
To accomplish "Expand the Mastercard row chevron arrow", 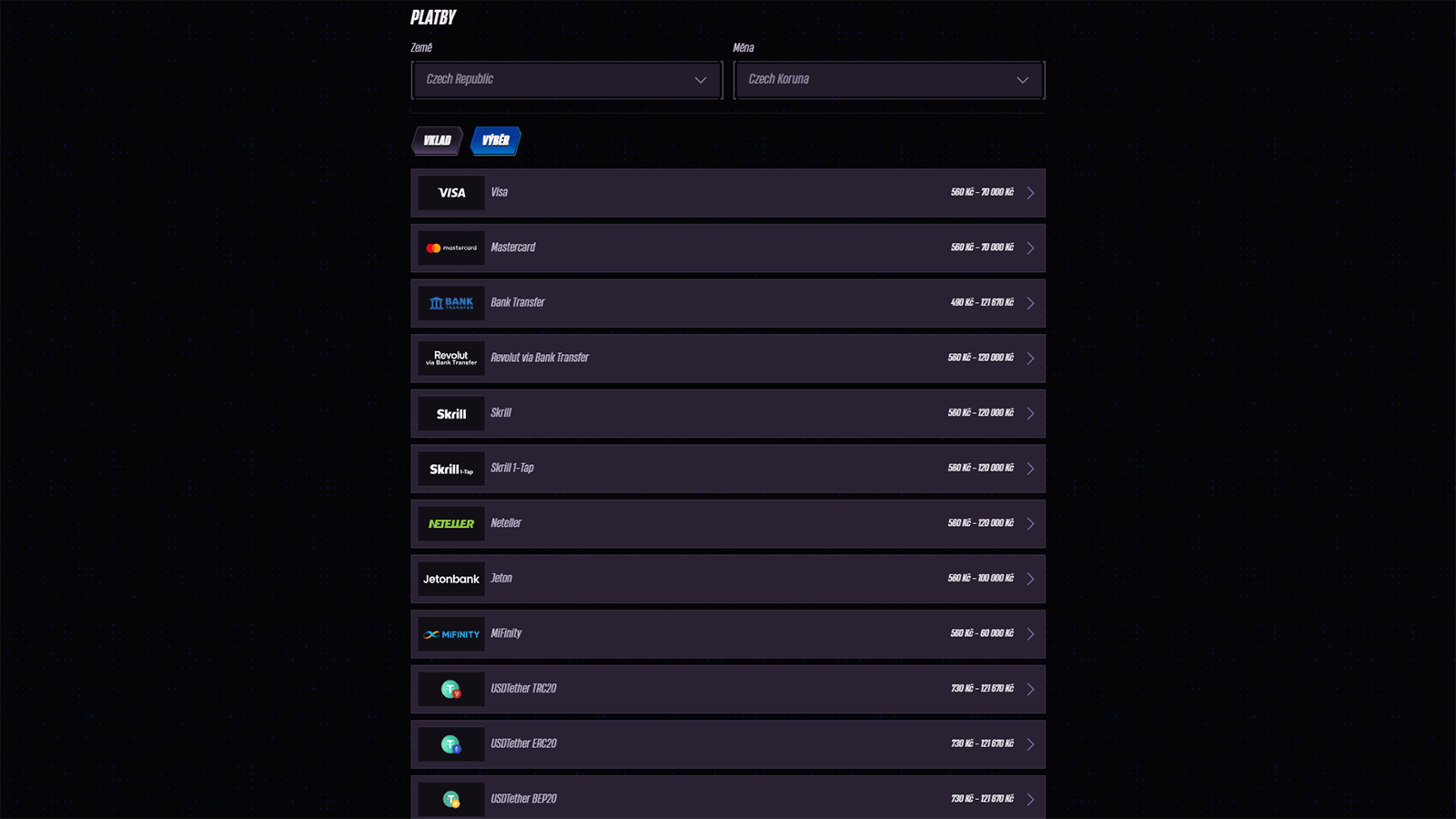I will 1030,248.
